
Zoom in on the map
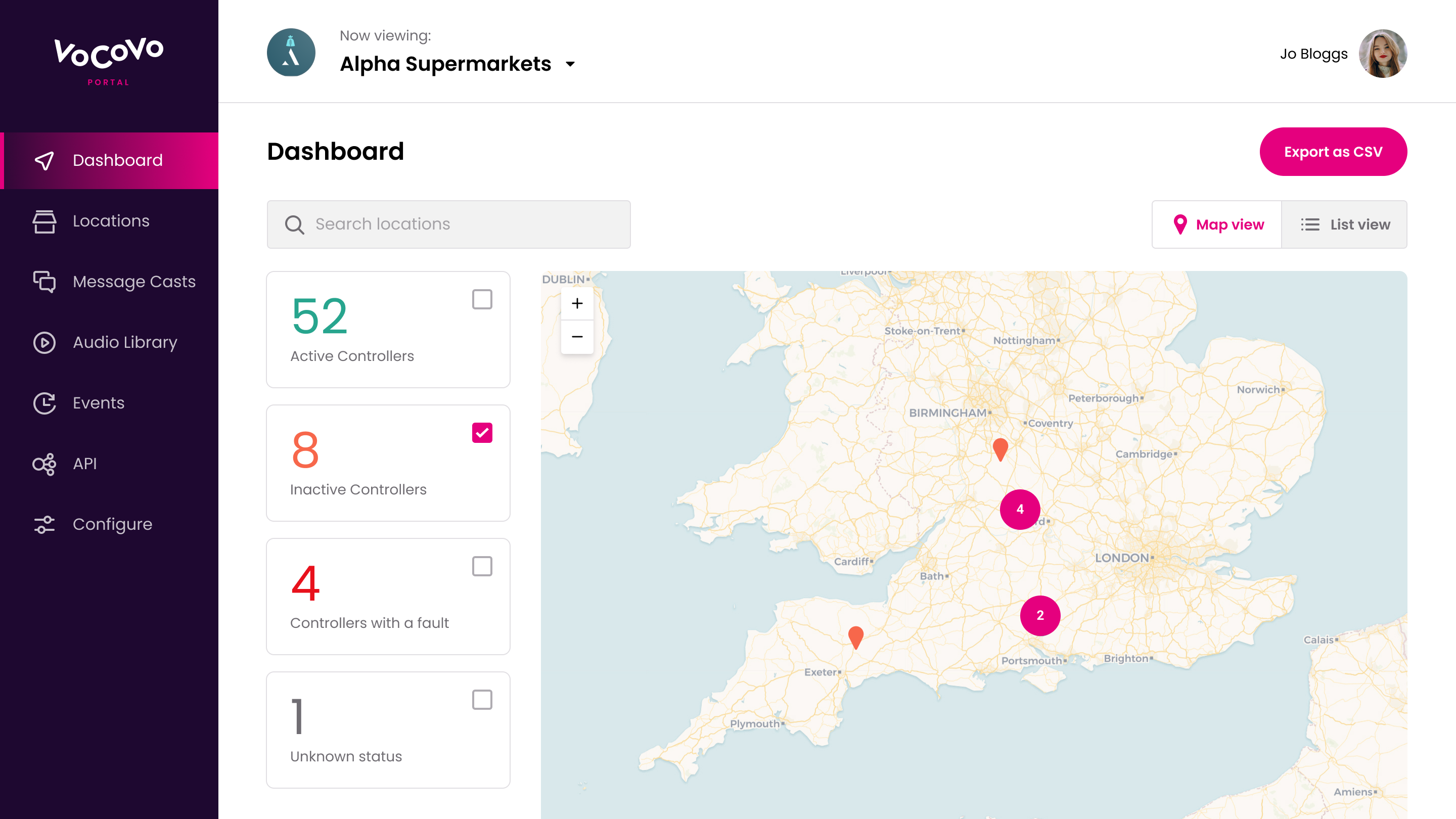pos(577,303)
